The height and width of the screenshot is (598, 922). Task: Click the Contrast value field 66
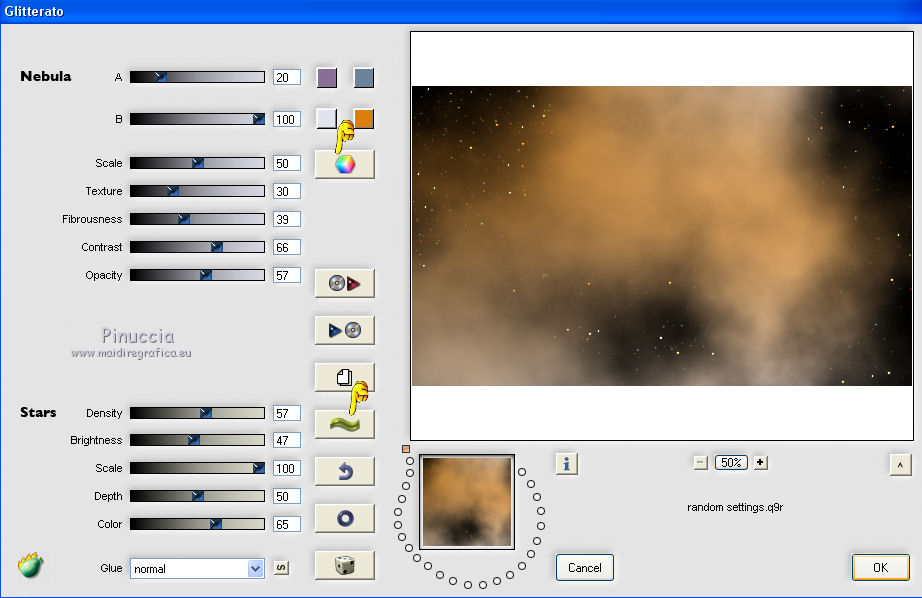[x=287, y=247]
